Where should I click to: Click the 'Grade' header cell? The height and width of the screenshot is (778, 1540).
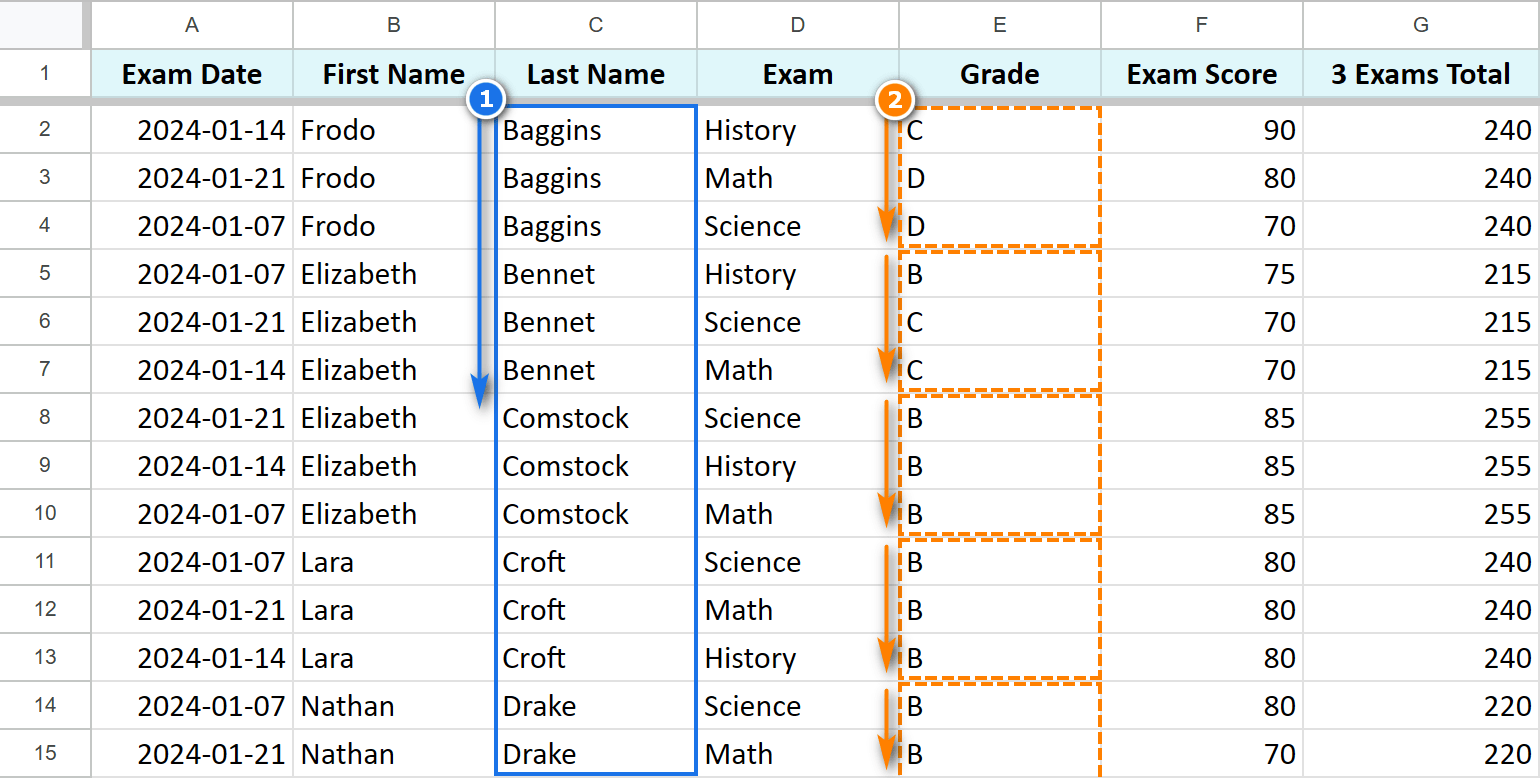point(1000,74)
